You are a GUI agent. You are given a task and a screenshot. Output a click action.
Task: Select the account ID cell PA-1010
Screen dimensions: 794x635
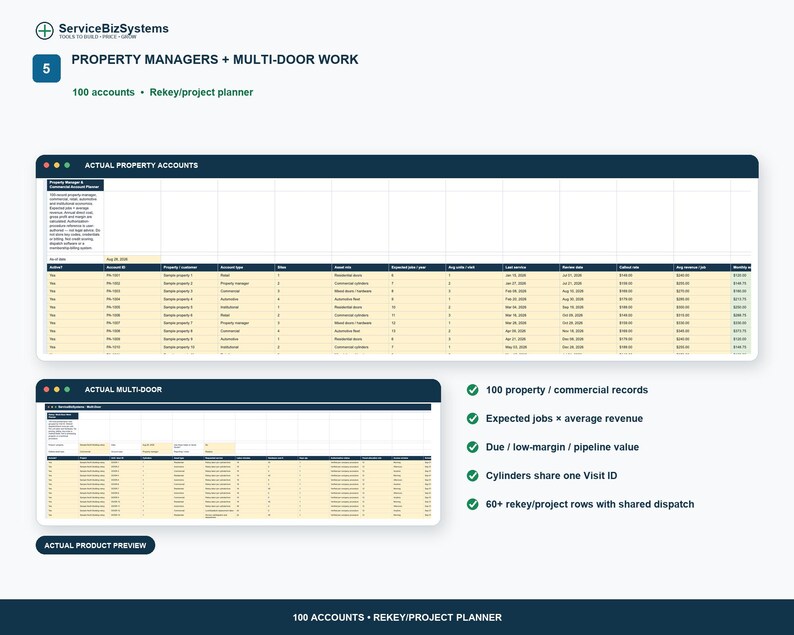click(132, 347)
